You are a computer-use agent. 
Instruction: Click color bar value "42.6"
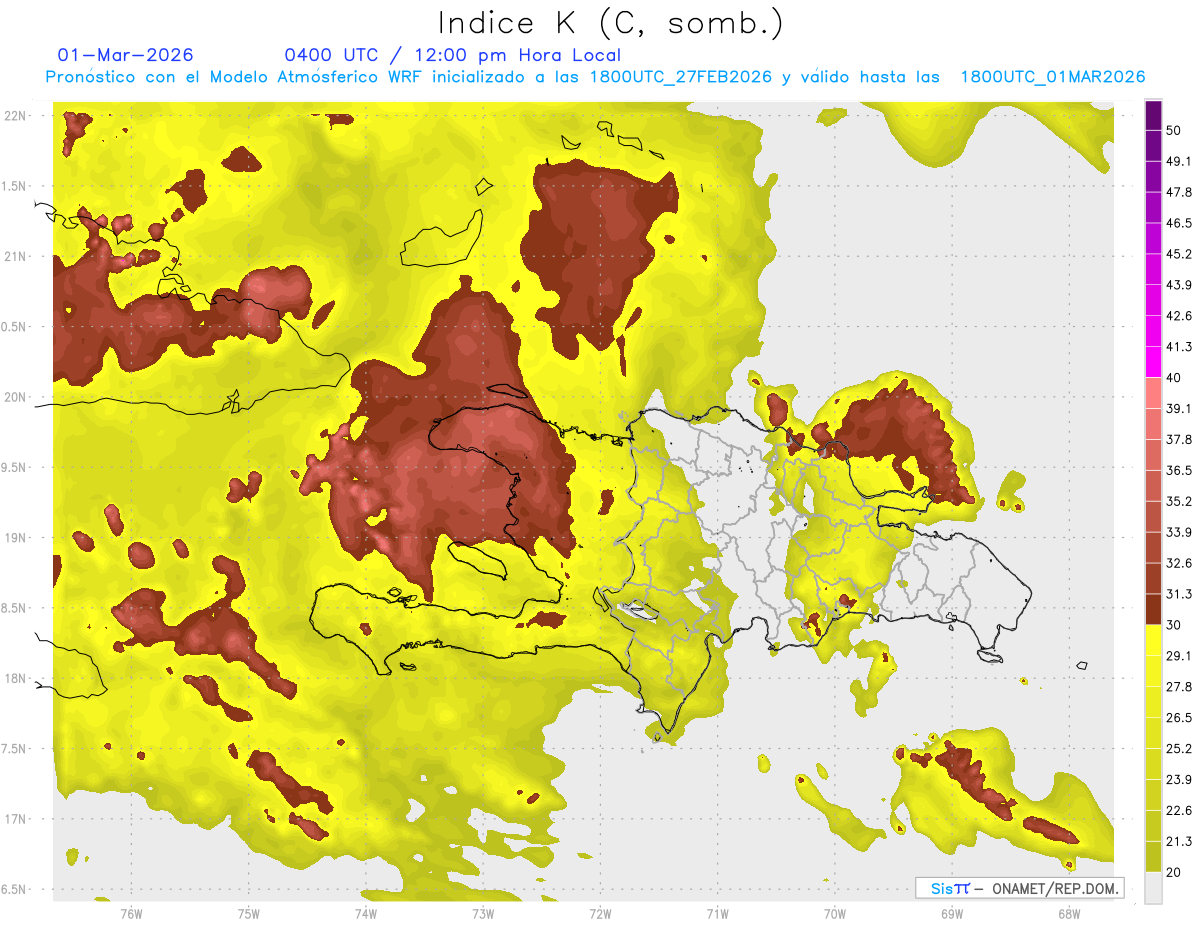1179,316
